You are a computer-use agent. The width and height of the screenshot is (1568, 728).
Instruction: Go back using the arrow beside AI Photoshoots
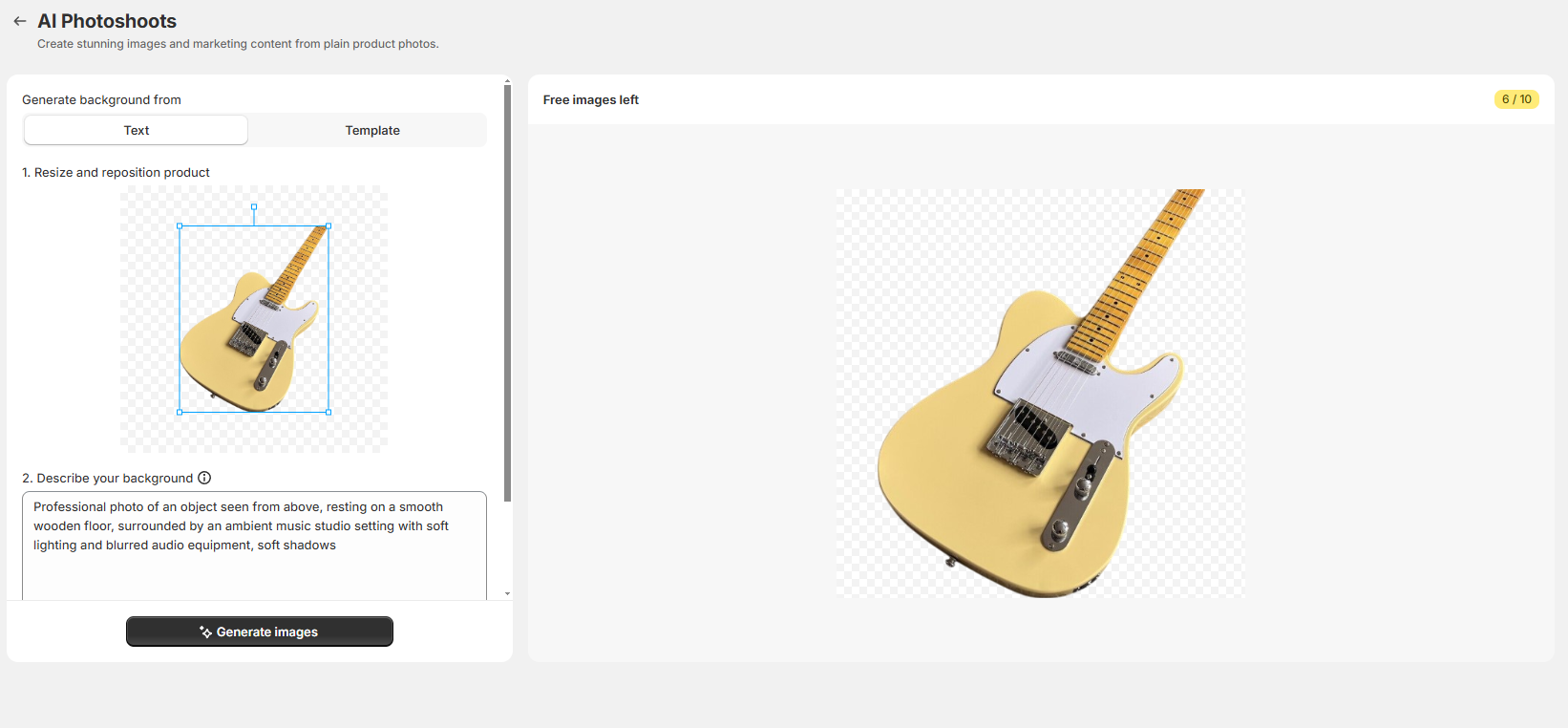tap(19, 21)
